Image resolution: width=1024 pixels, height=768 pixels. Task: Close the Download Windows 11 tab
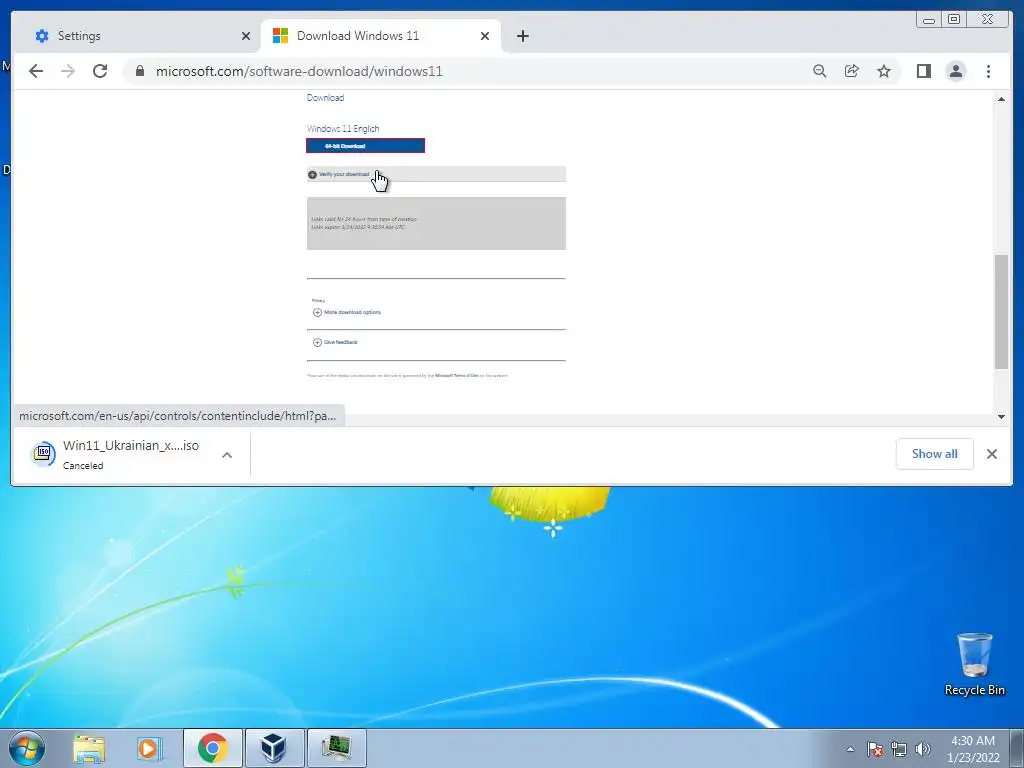485,36
